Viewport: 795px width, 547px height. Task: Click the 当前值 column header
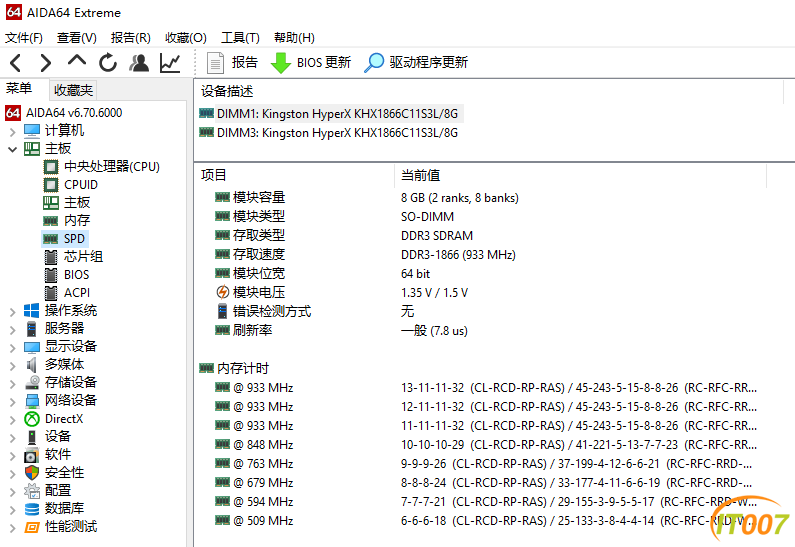click(420, 175)
